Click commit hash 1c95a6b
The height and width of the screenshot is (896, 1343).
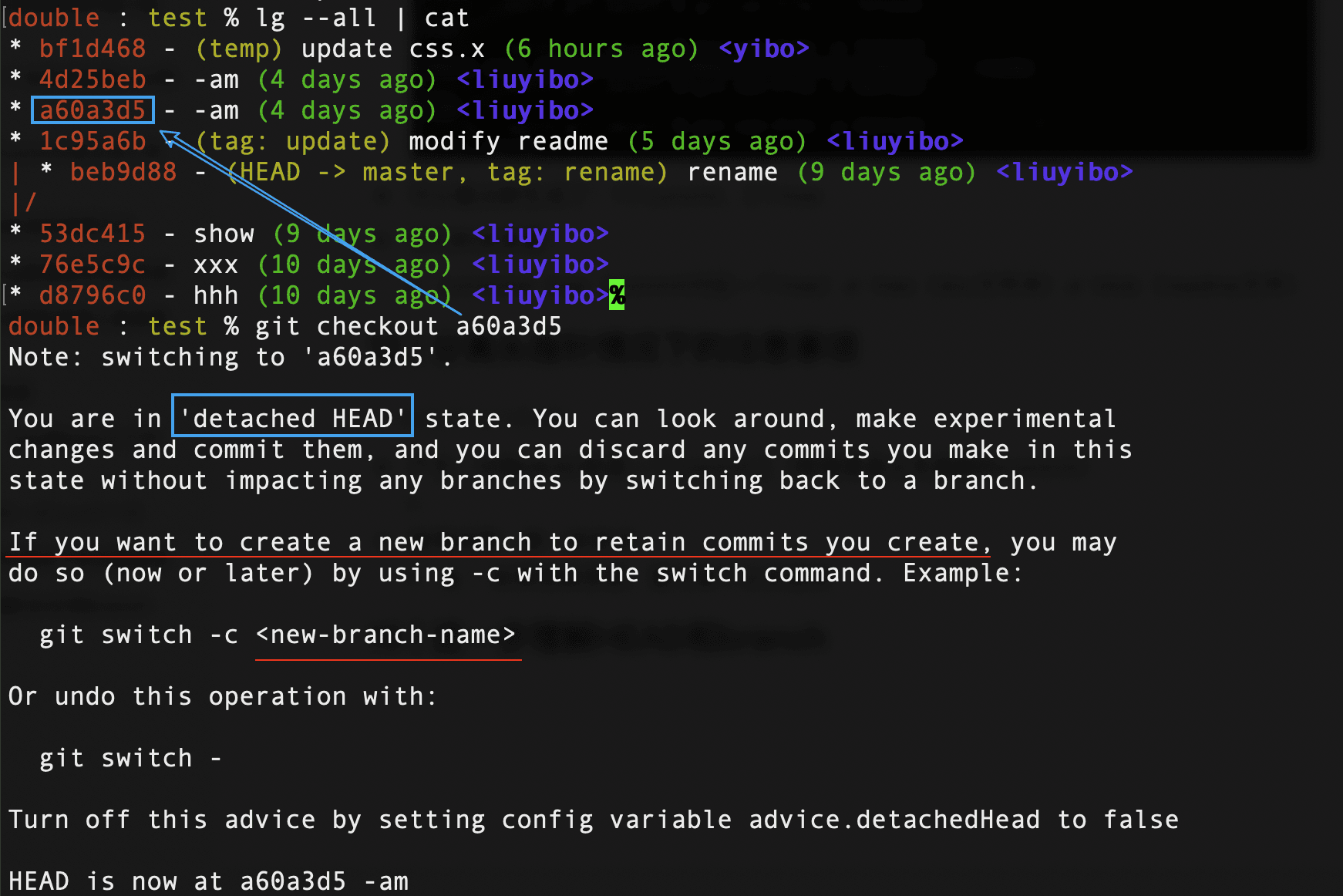[x=93, y=141]
